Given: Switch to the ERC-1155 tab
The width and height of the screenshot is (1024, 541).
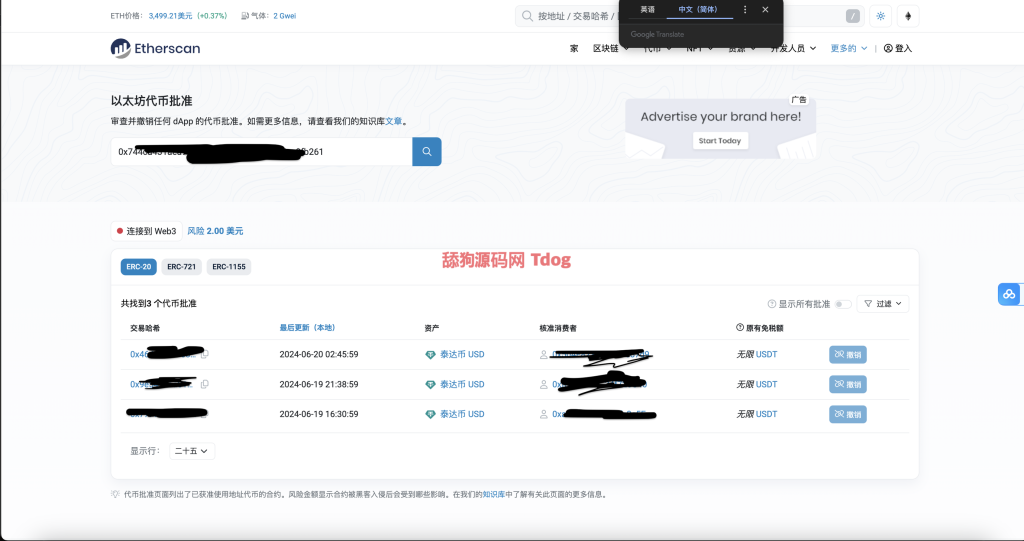Looking at the screenshot, I should pyautogui.click(x=228, y=267).
